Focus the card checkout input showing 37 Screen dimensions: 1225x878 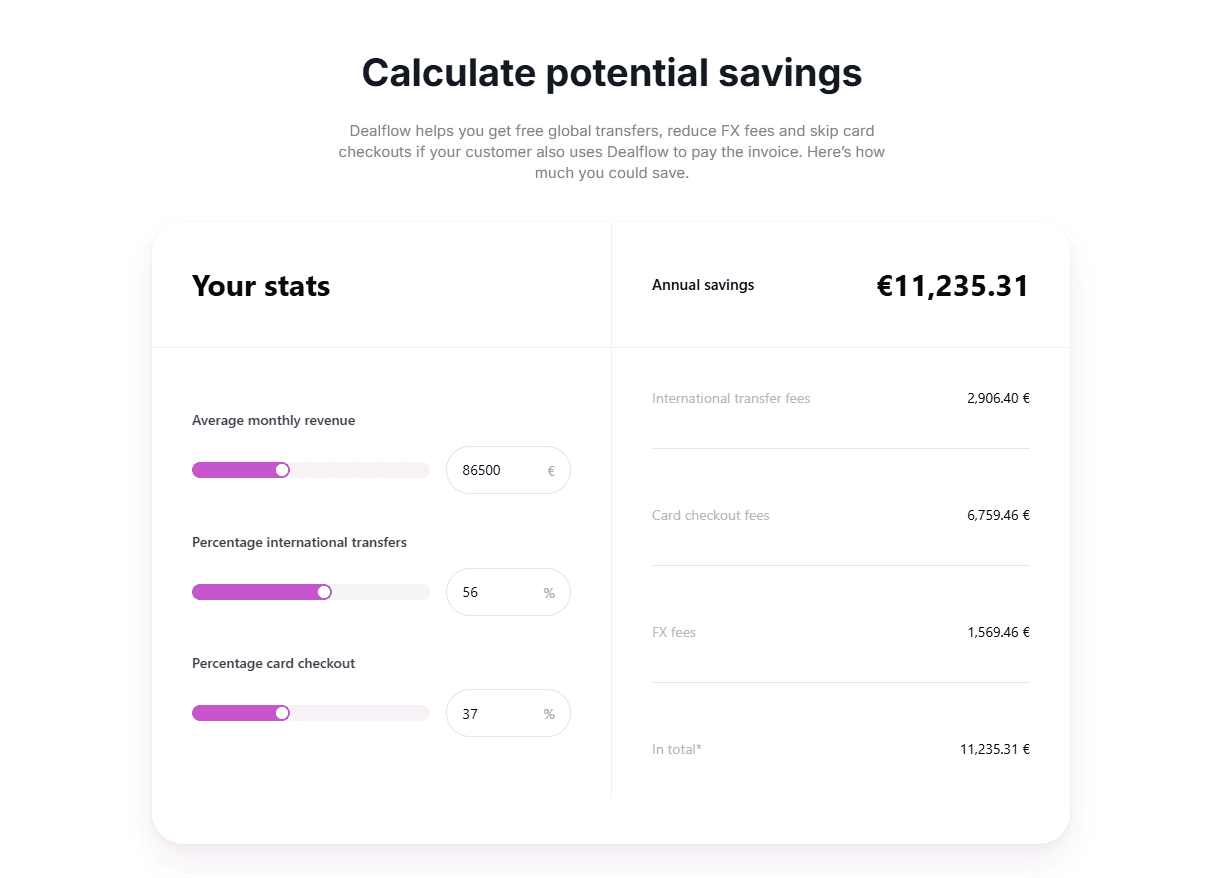pyautogui.click(x=490, y=714)
